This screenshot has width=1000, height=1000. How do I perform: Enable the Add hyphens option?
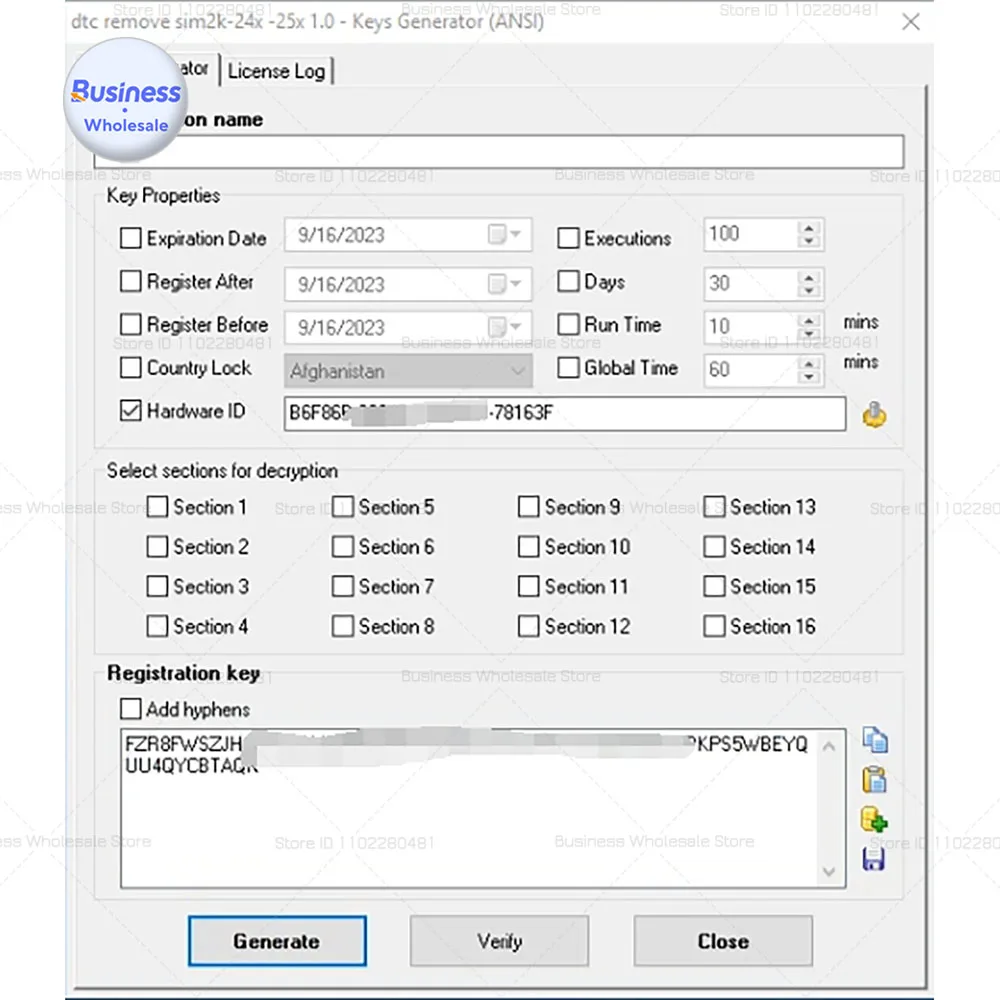pos(130,709)
